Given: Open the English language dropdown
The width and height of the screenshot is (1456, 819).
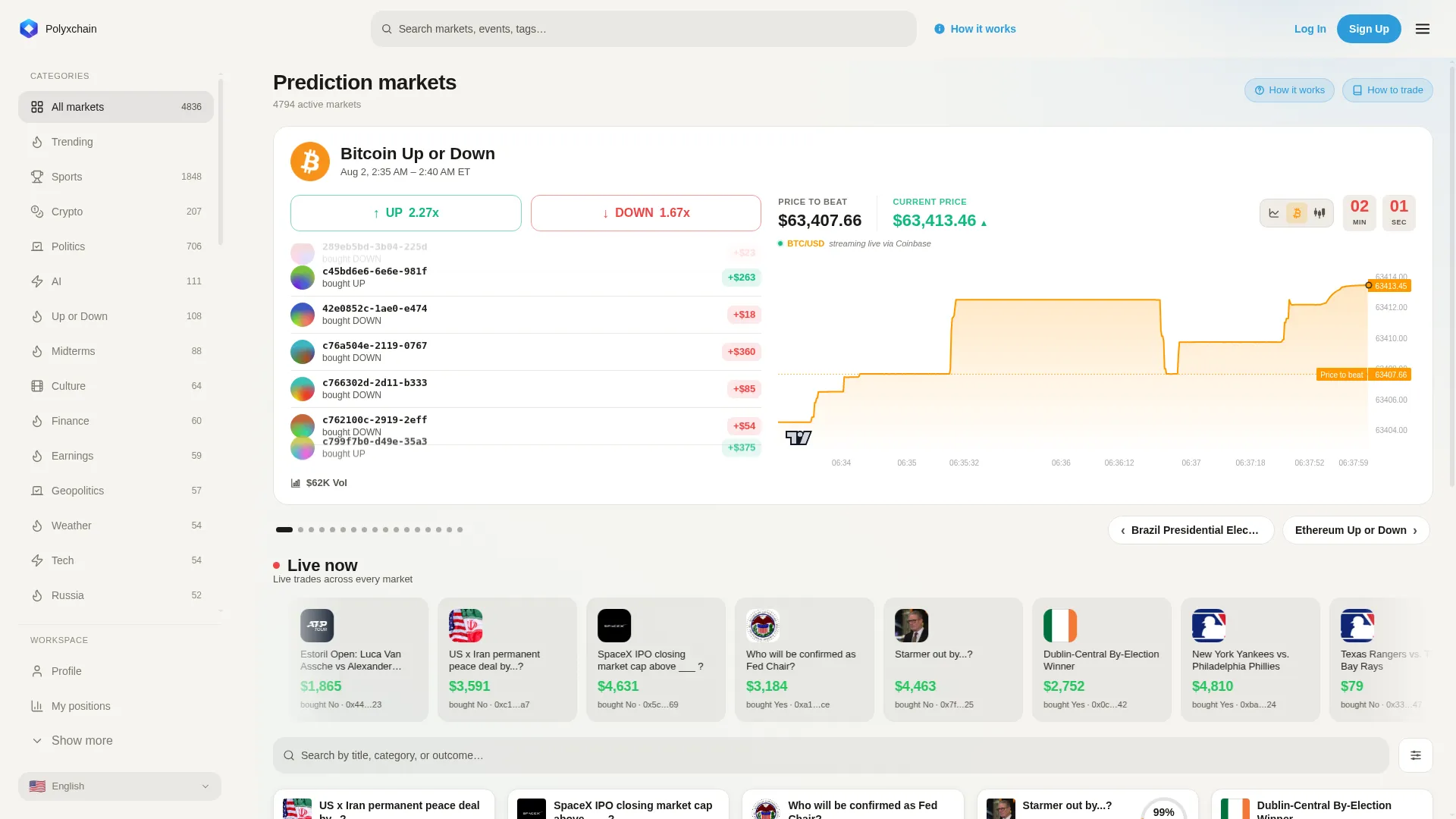Looking at the screenshot, I should 120,786.
